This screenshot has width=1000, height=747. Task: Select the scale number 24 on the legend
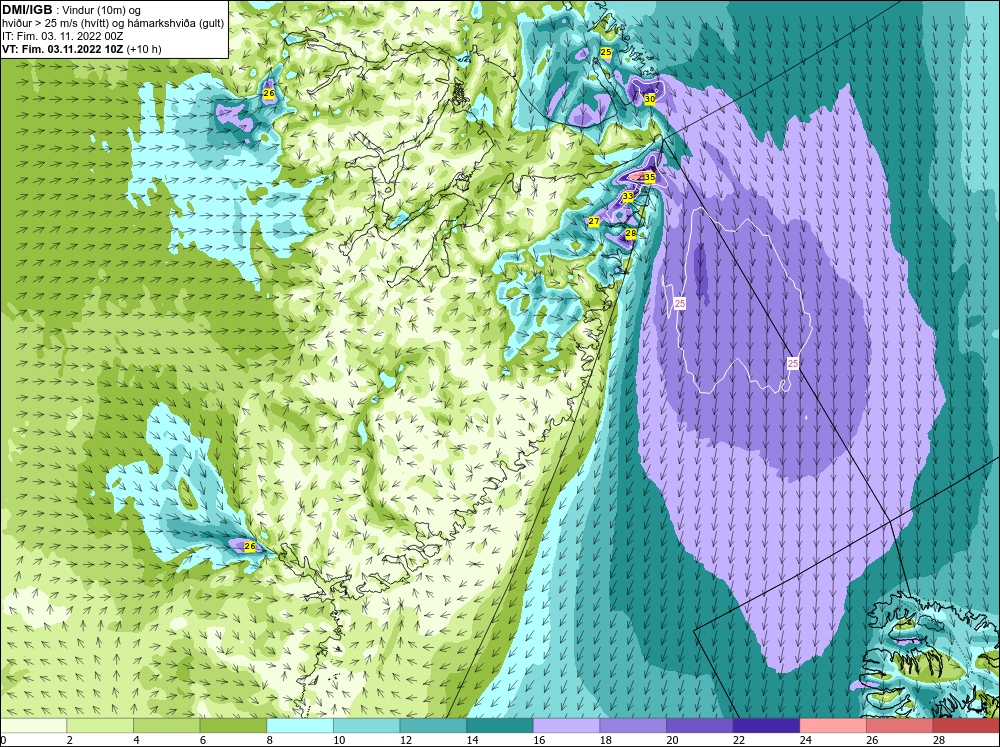coord(806,740)
